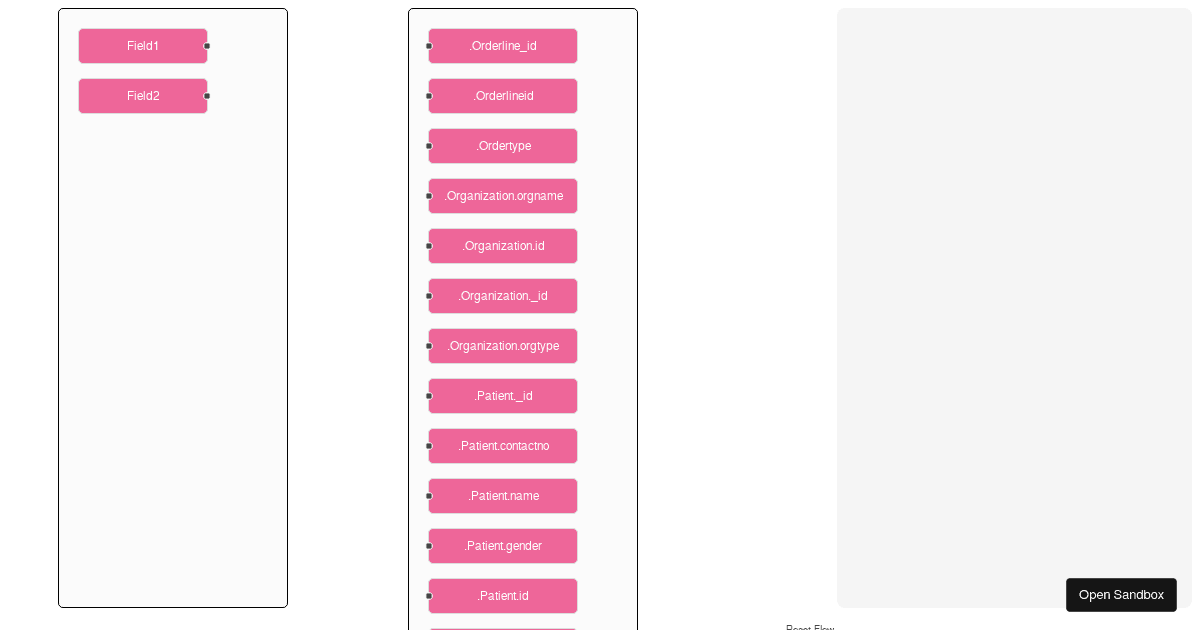
Task: Click the connection handle on Field1
Action: [207, 46]
